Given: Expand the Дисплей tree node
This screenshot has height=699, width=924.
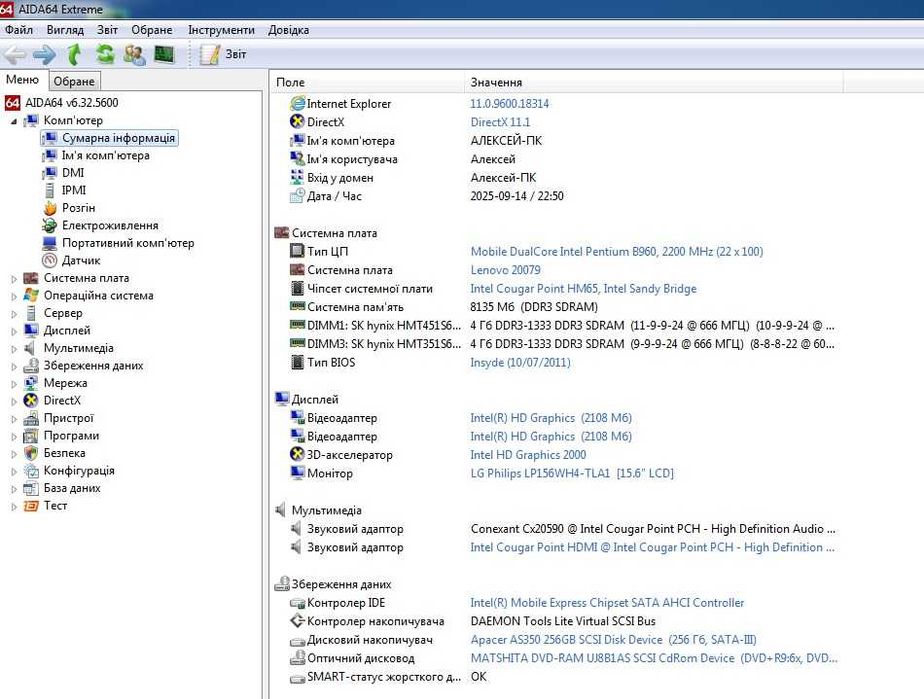Looking at the screenshot, I should (14, 331).
